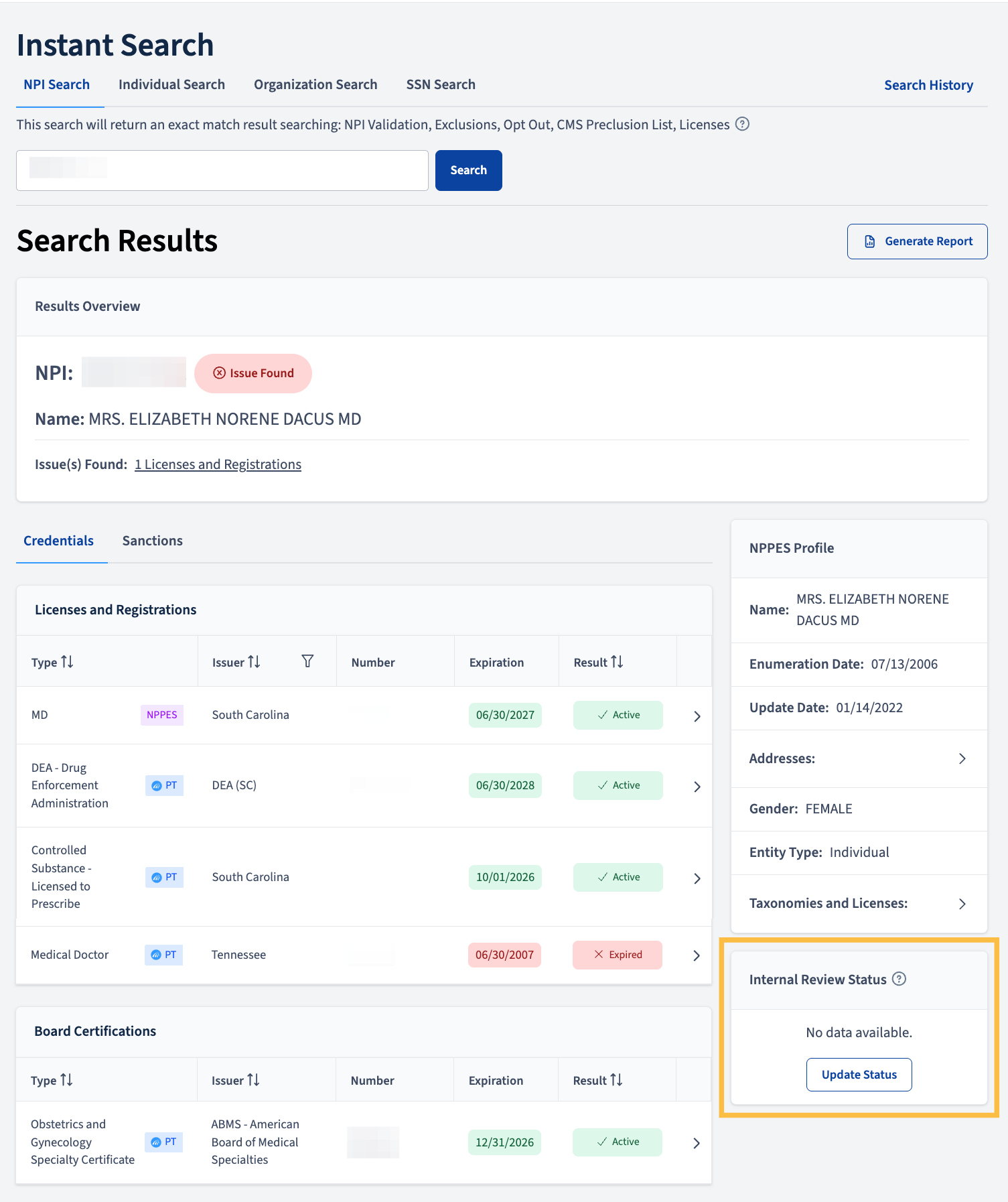Image resolution: width=1008 pixels, height=1202 pixels.
Task: Switch to NPI Search tab
Action: point(57,84)
